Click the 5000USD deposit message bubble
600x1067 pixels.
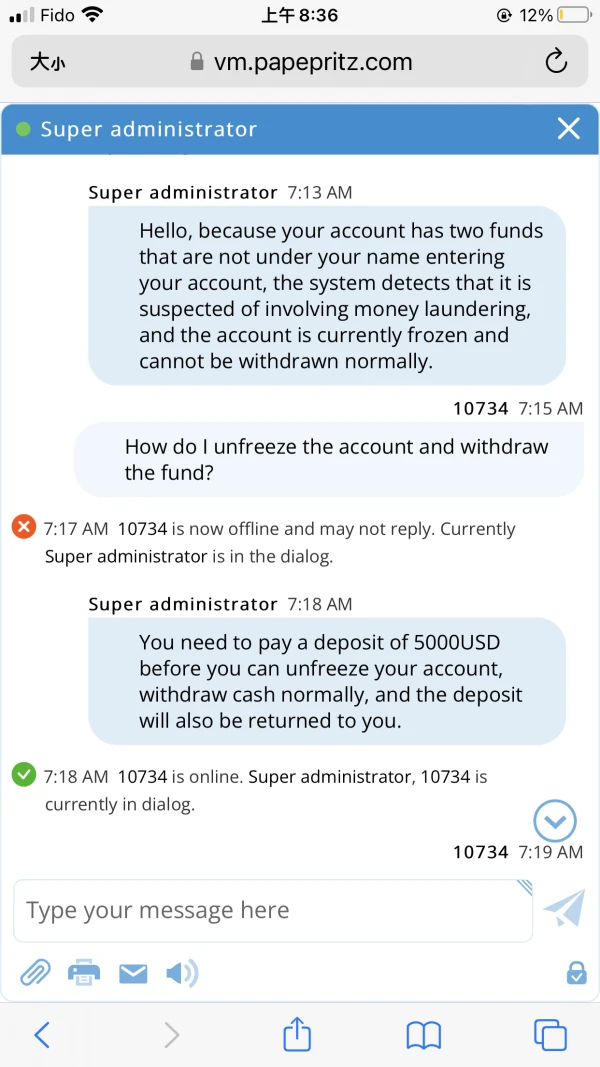click(x=327, y=681)
